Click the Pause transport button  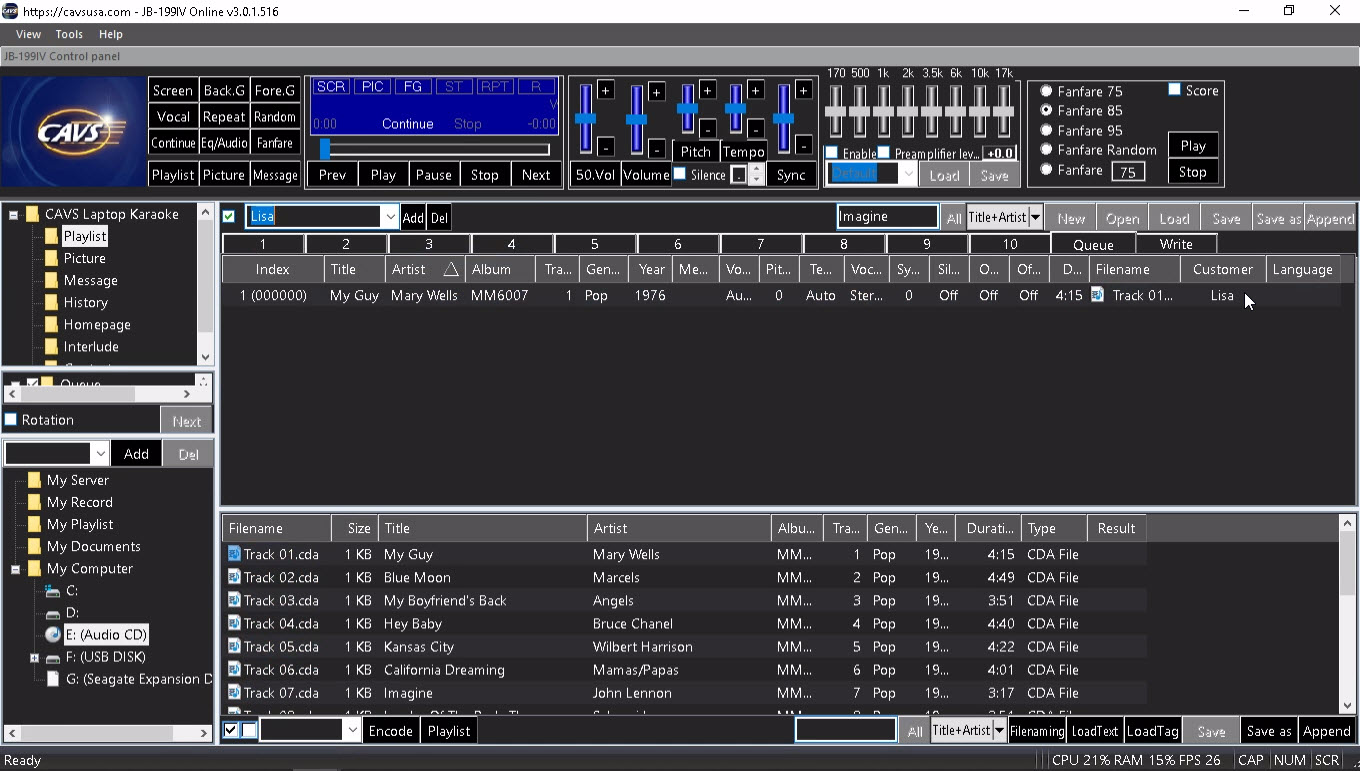pyautogui.click(x=434, y=174)
